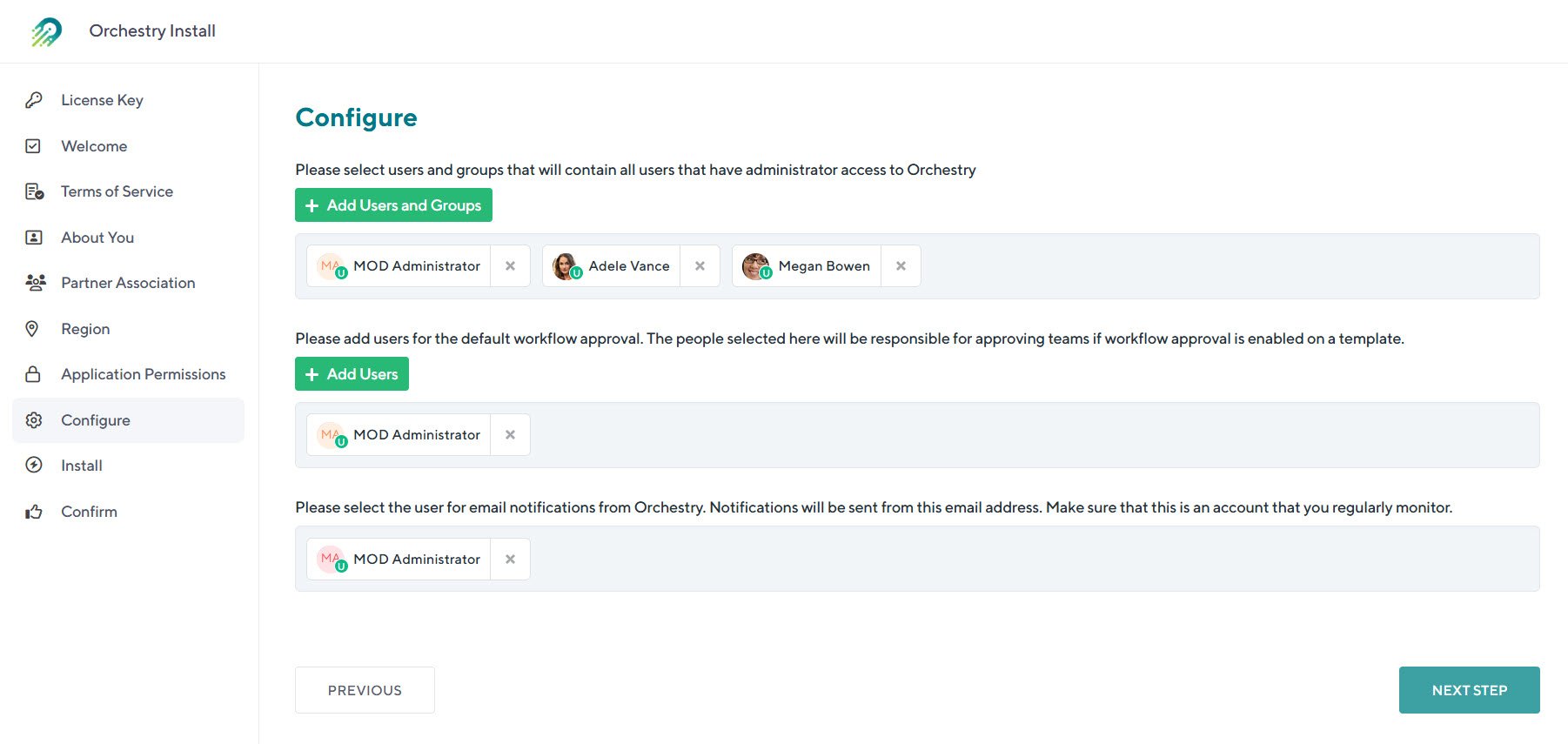
Task: Click plus icon on Add Users button
Action: 312,374
